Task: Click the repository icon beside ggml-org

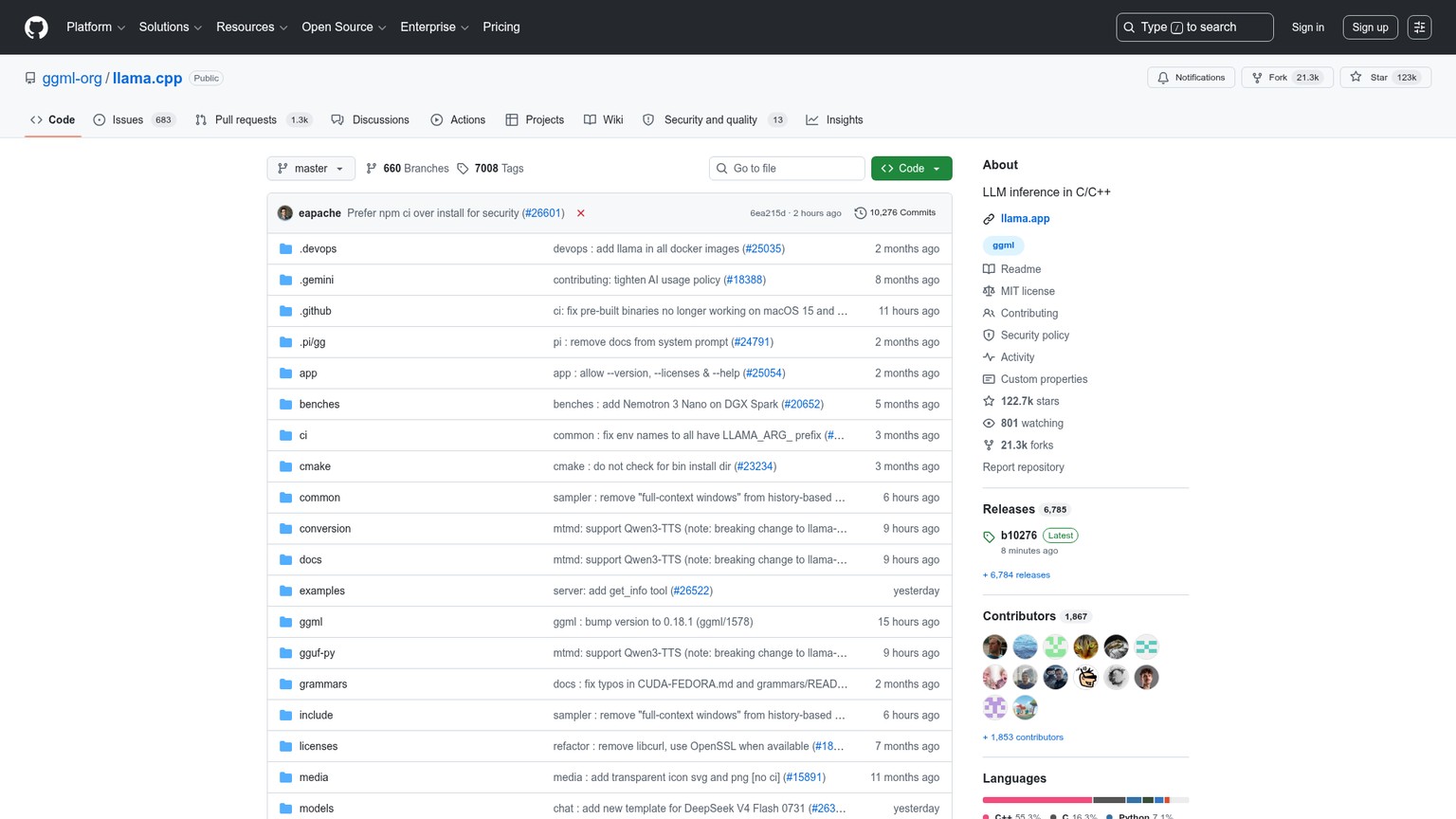Action: click(x=30, y=79)
